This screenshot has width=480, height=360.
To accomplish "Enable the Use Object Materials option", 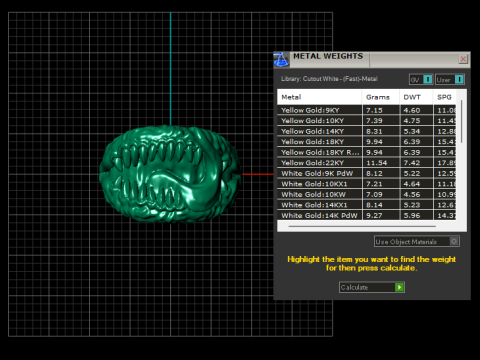I will point(417,241).
